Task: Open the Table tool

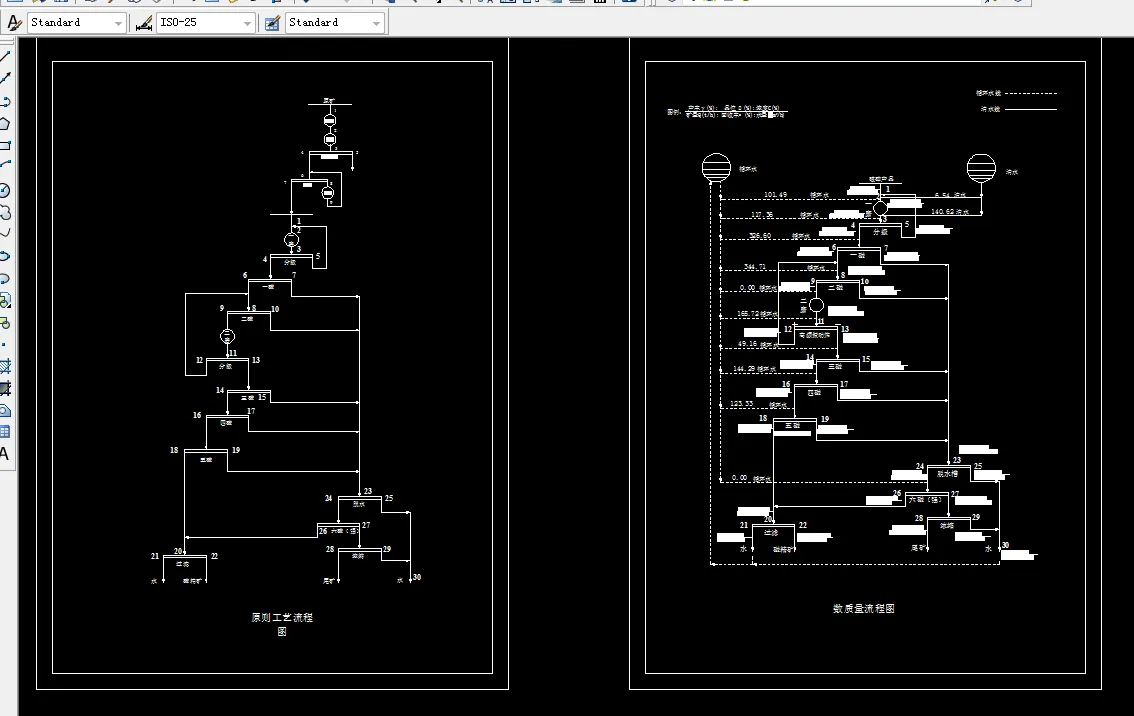Action: (5, 432)
